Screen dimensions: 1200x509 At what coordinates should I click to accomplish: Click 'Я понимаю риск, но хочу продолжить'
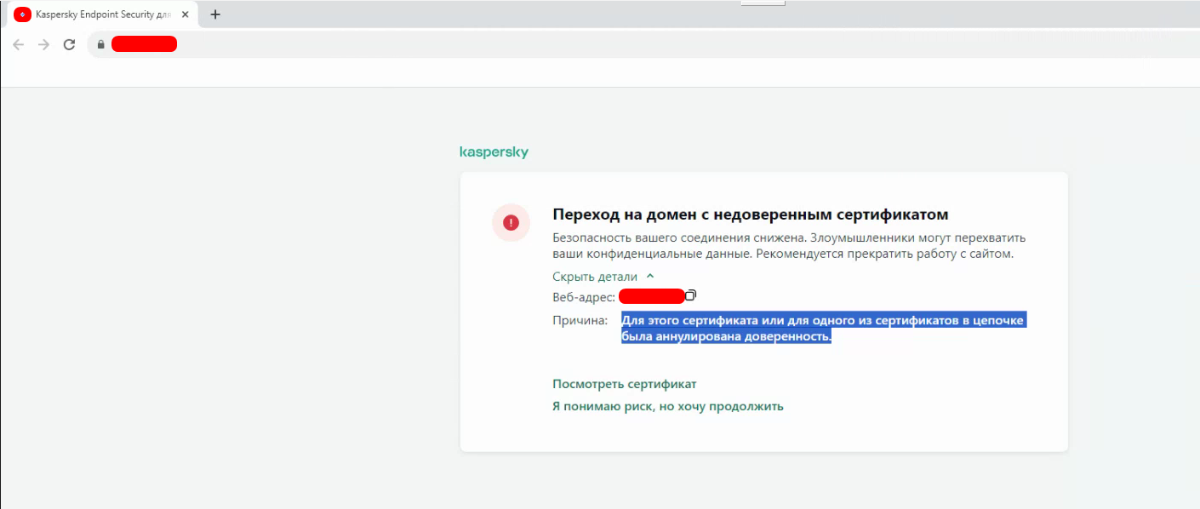click(668, 406)
